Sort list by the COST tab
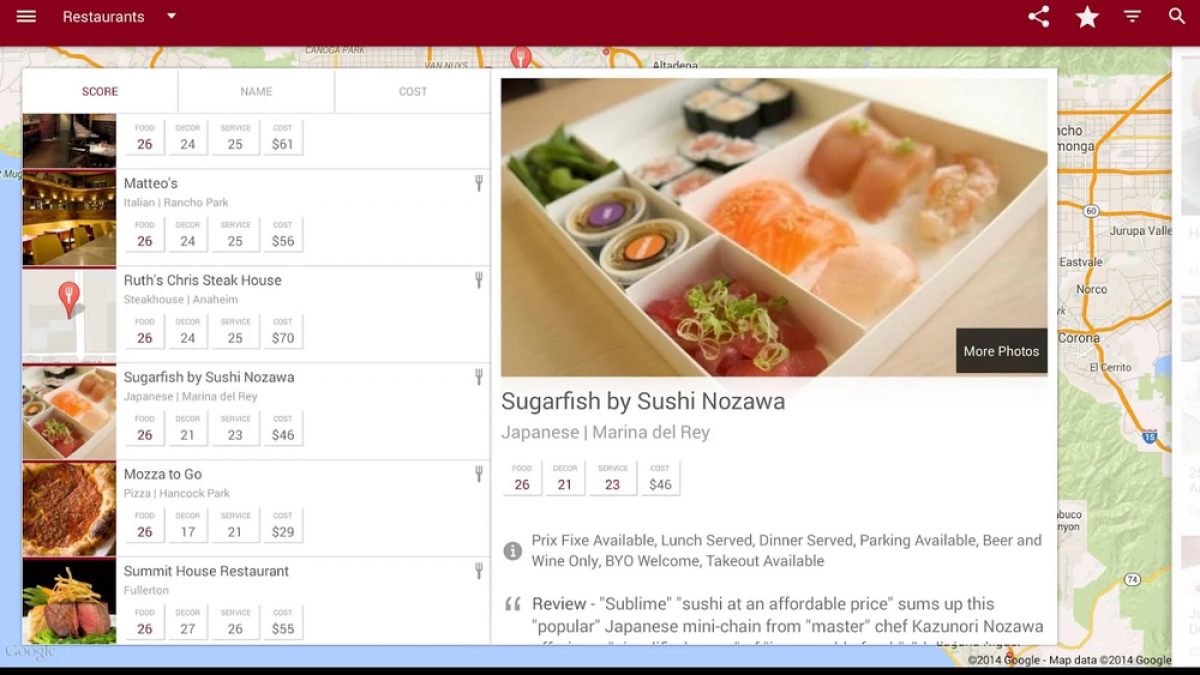The height and width of the screenshot is (675, 1200). 413,91
